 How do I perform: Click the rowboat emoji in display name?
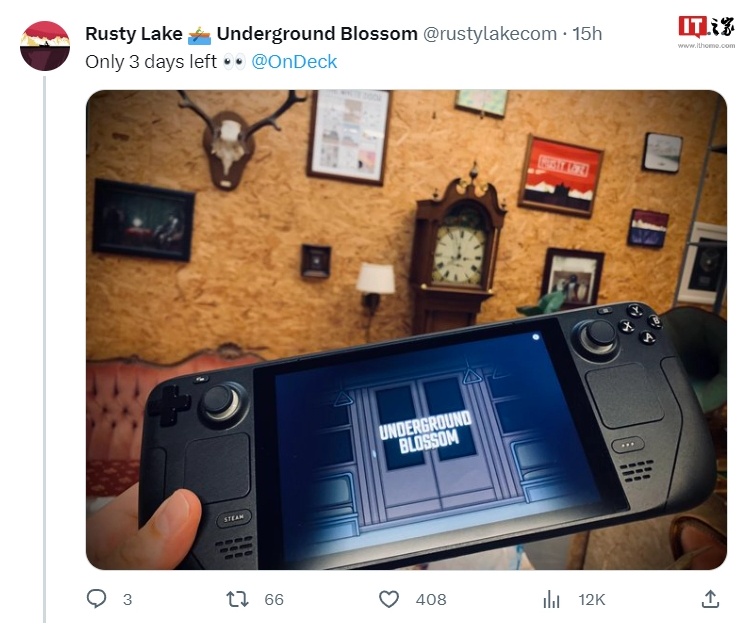click(x=199, y=34)
